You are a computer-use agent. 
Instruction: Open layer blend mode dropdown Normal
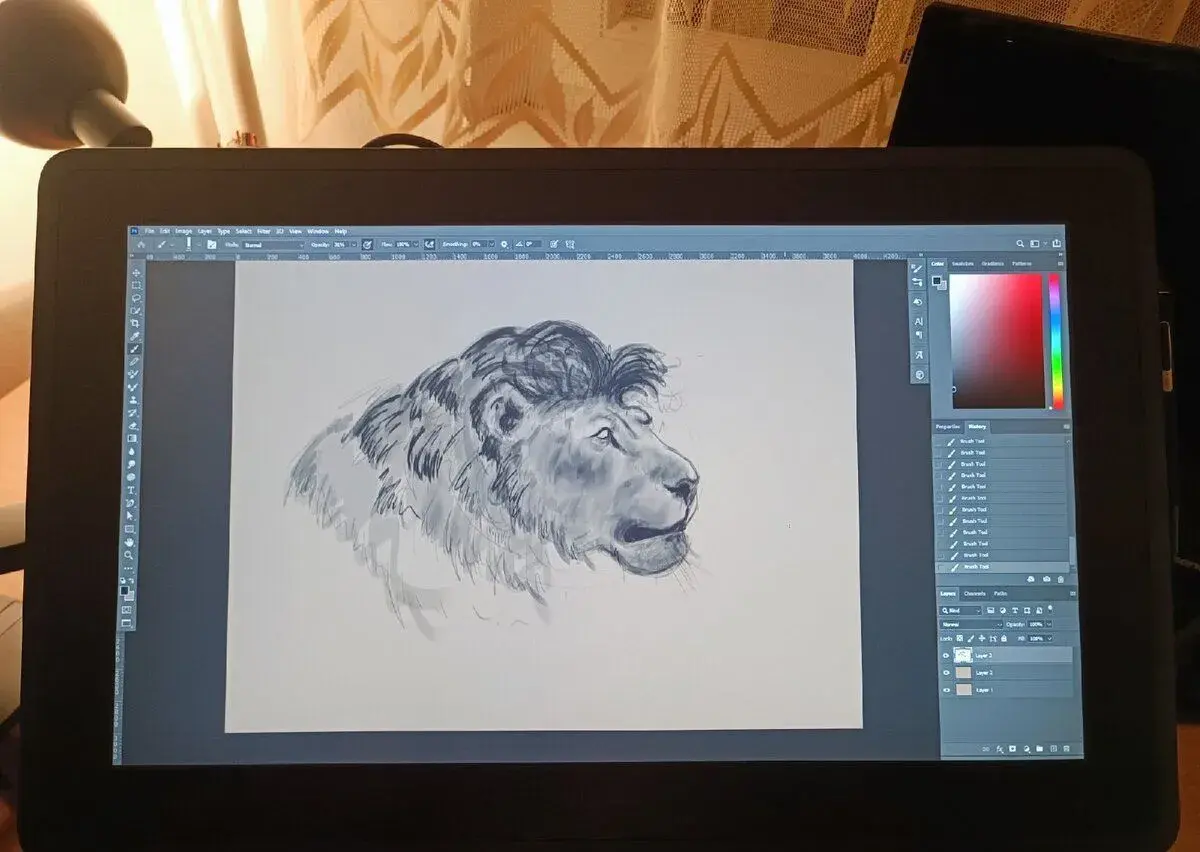(971, 624)
